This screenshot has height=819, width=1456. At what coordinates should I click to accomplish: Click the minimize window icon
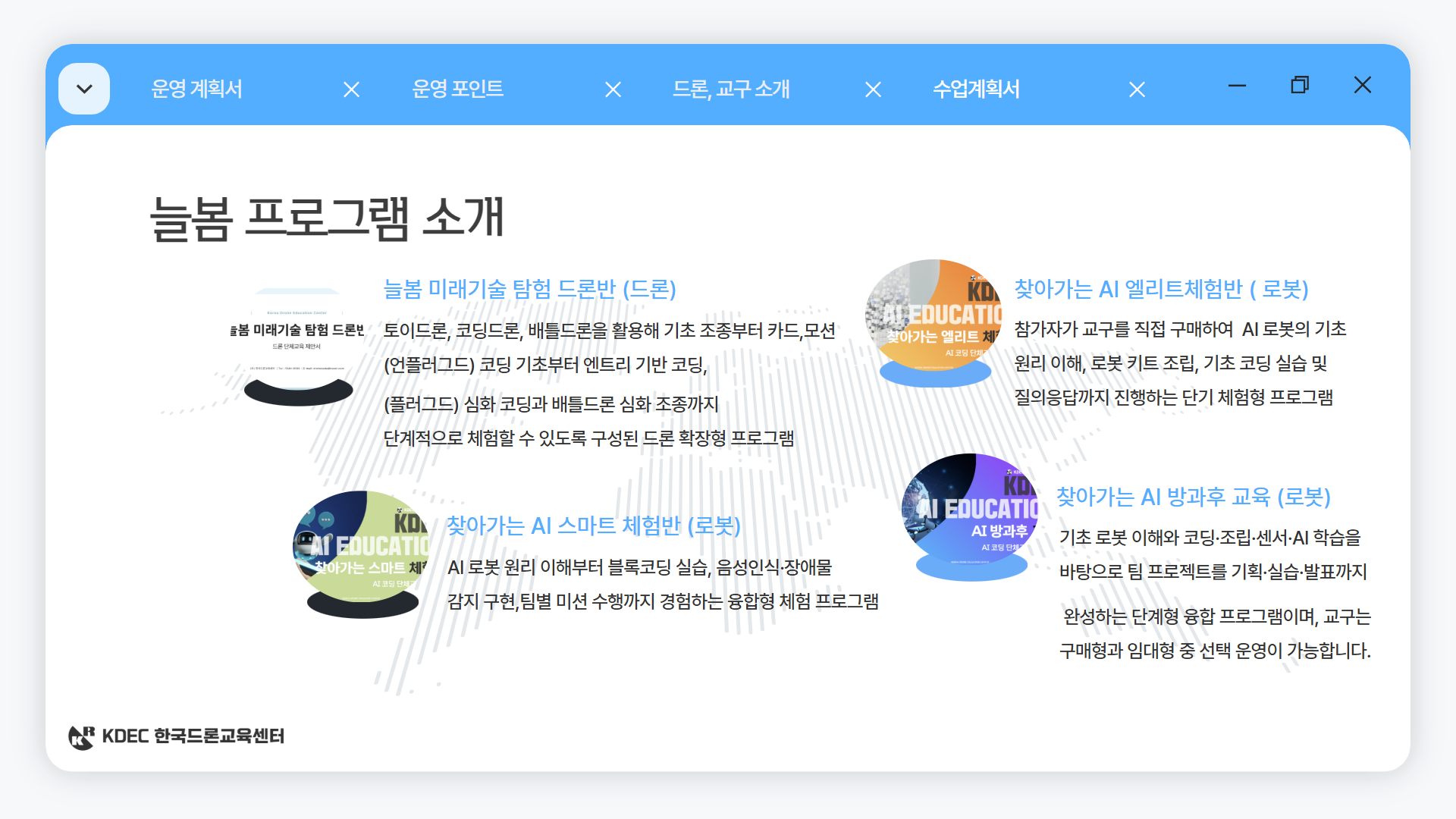click(1237, 86)
